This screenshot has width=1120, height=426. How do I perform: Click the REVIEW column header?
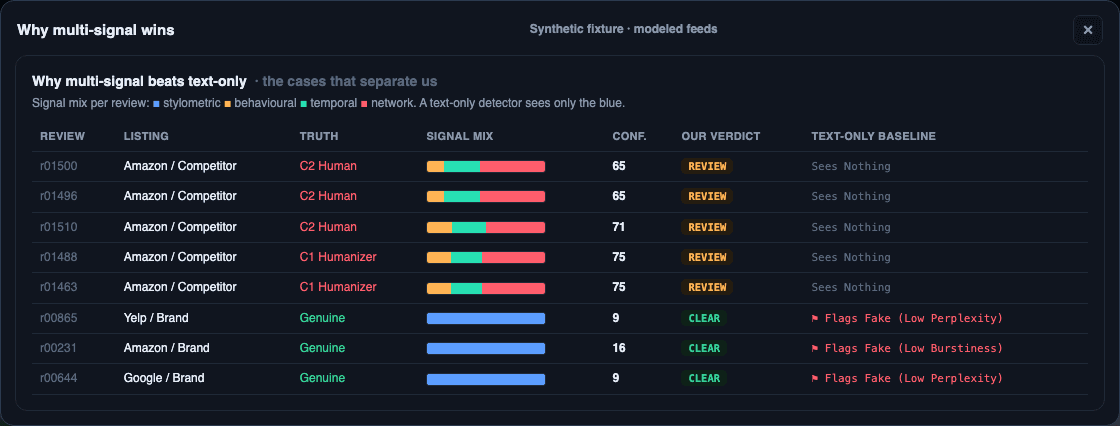pos(62,136)
